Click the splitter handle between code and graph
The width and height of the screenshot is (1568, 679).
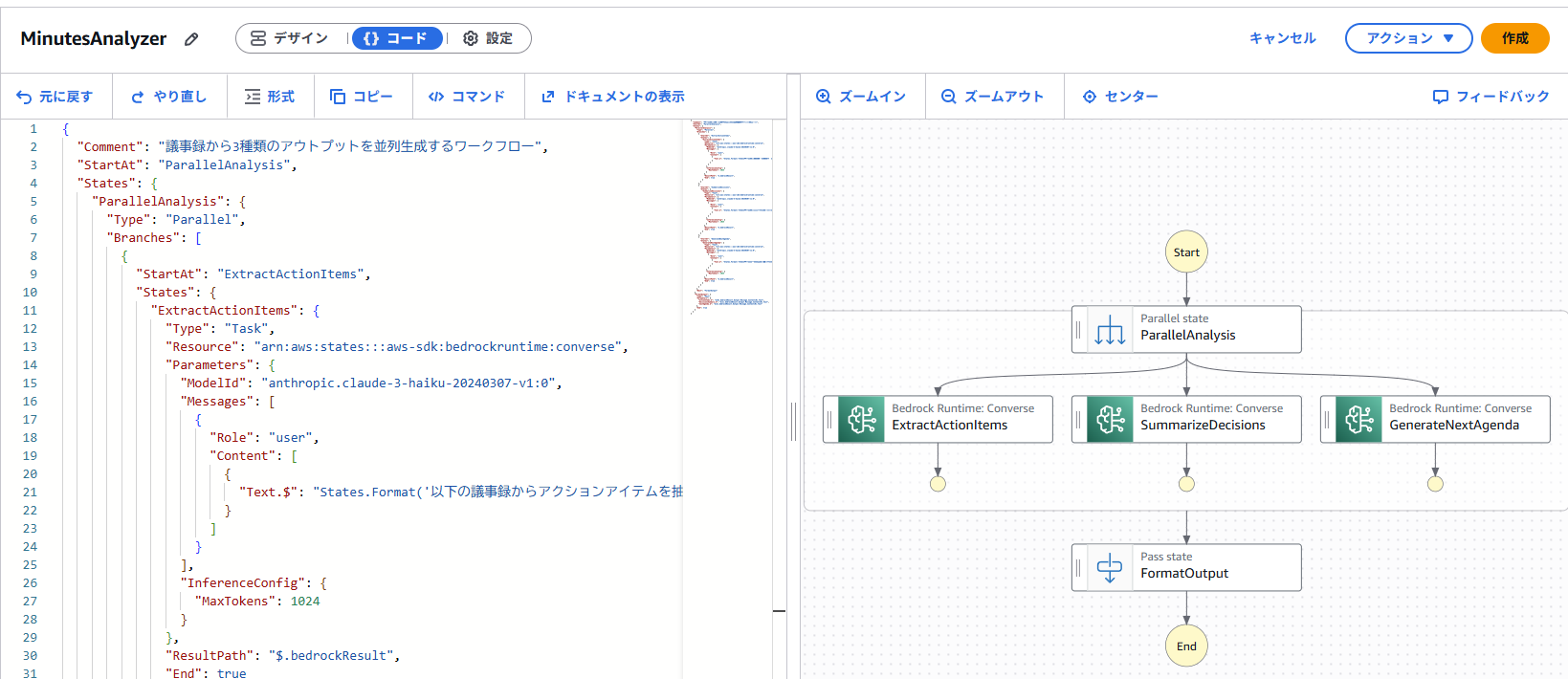[x=793, y=421]
